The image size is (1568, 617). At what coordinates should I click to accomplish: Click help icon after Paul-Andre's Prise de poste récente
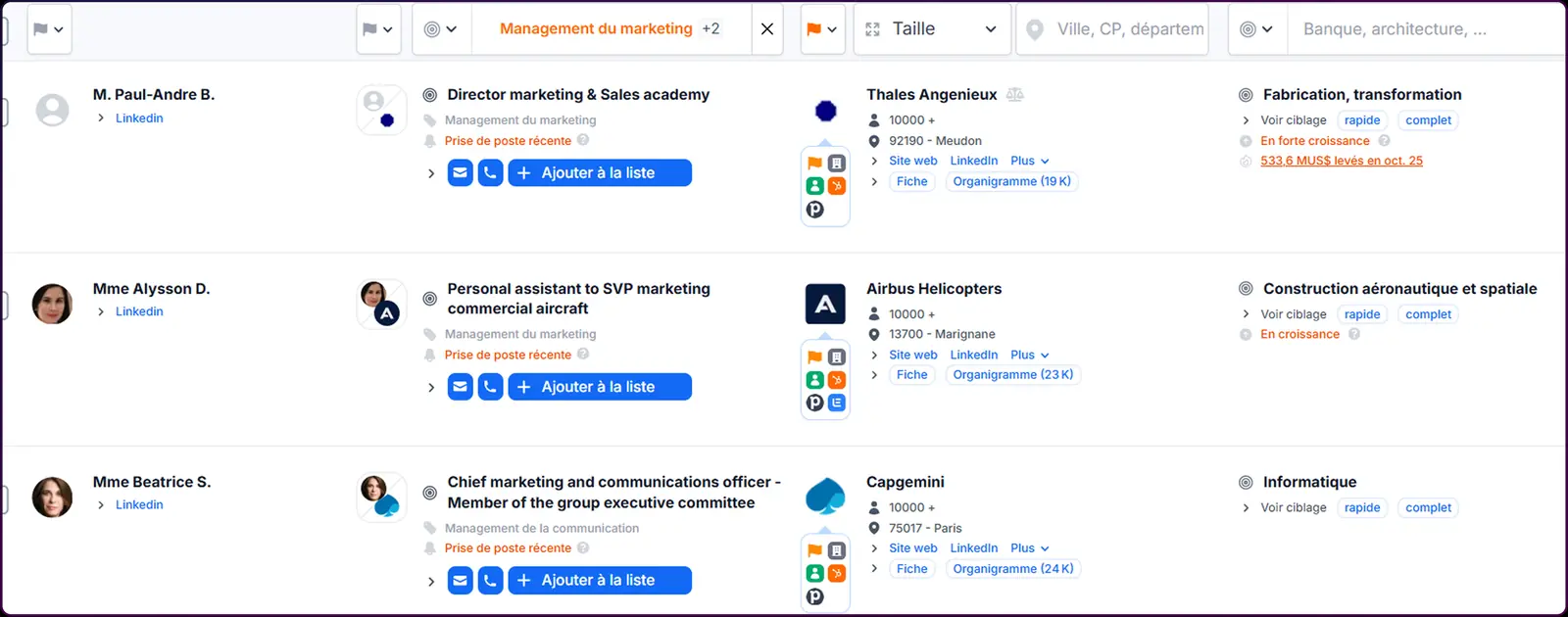point(583,140)
